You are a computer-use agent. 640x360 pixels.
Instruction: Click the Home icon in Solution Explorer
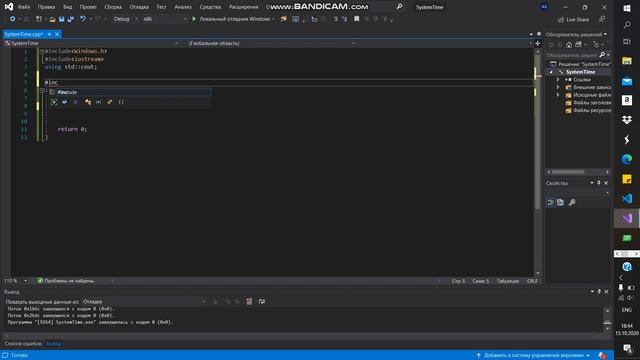click(x=569, y=44)
